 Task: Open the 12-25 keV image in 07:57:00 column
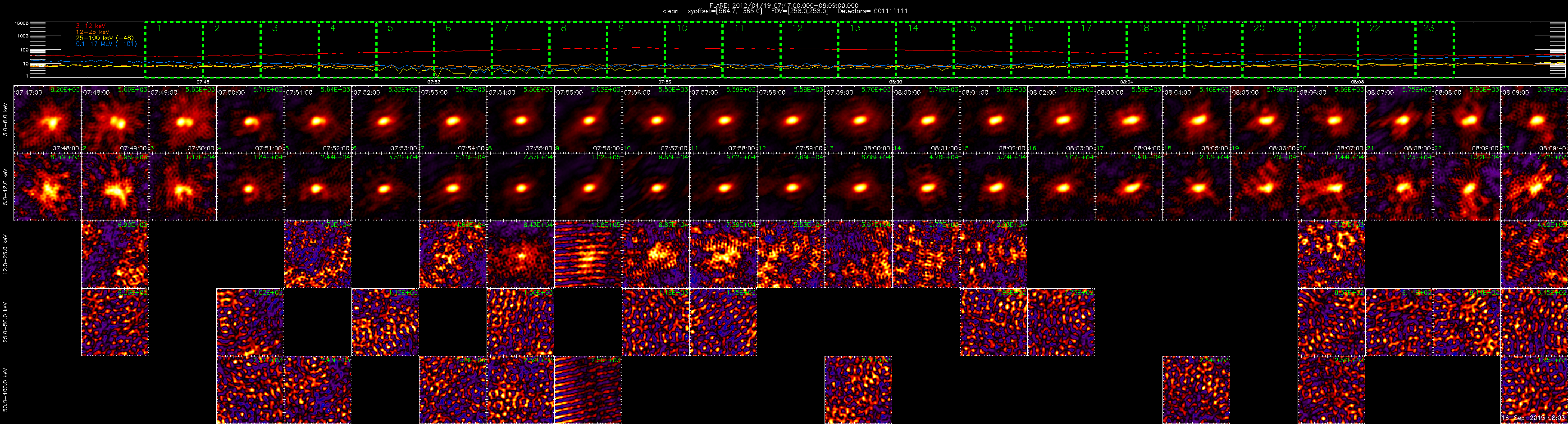pyautogui.click(x=723, y=254)
